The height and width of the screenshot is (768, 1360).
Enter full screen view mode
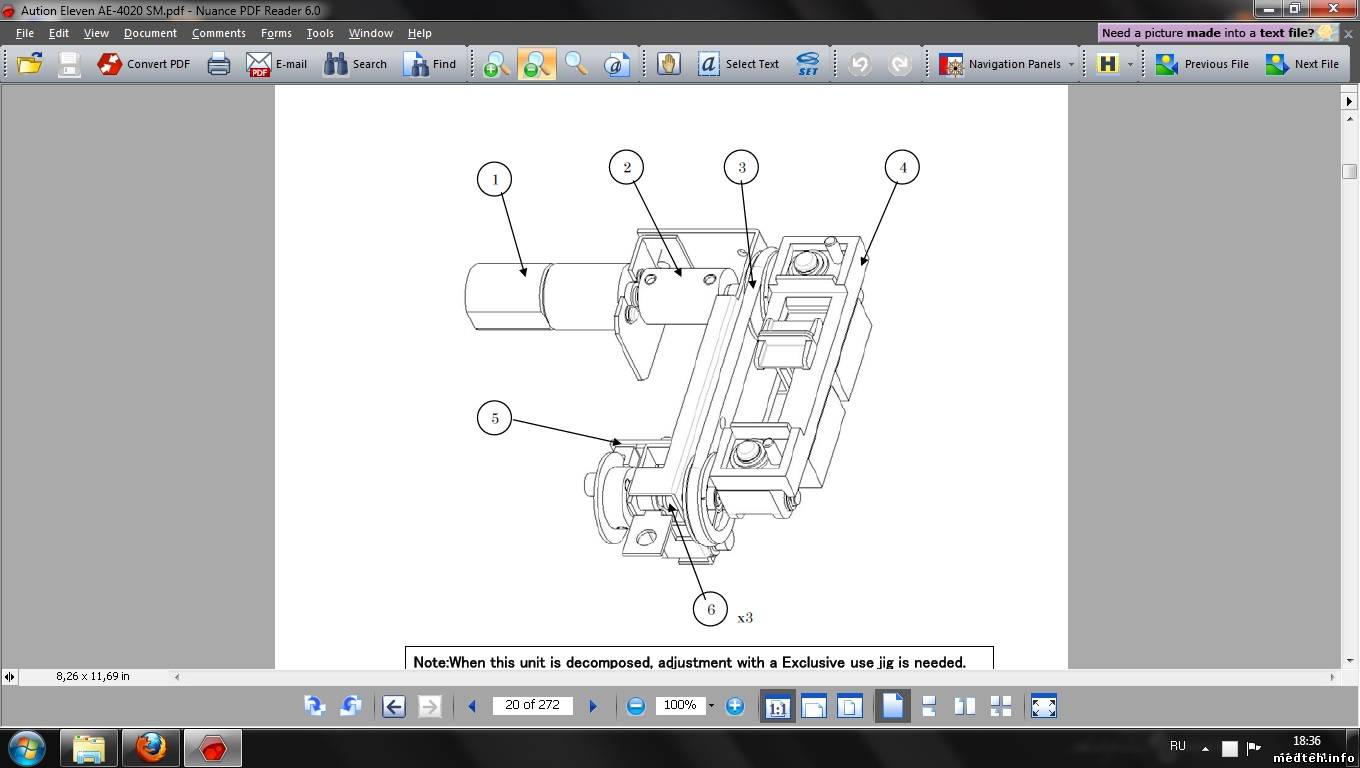1043,706
